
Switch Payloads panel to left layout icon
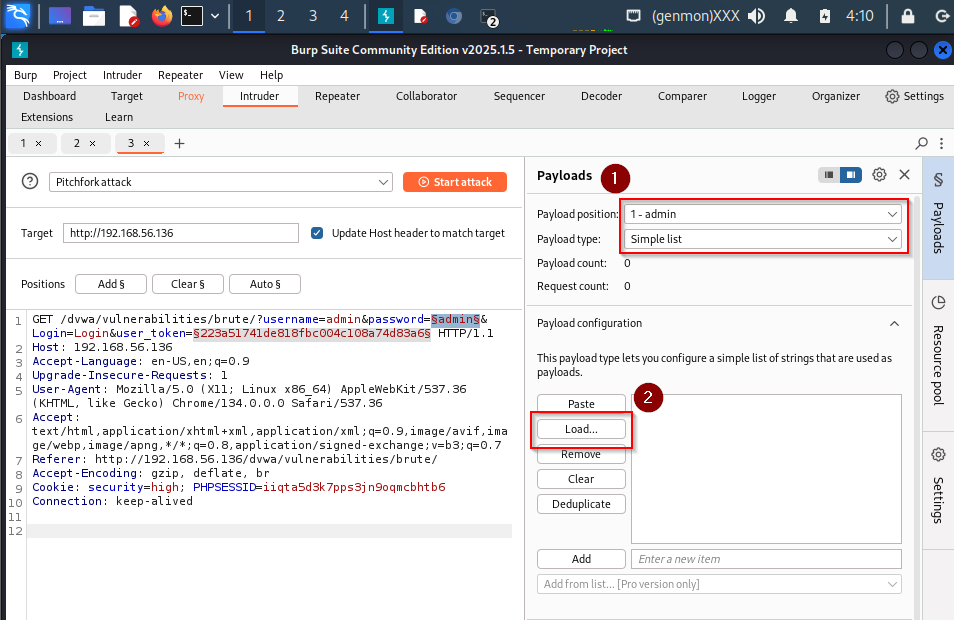coord(829,175)
